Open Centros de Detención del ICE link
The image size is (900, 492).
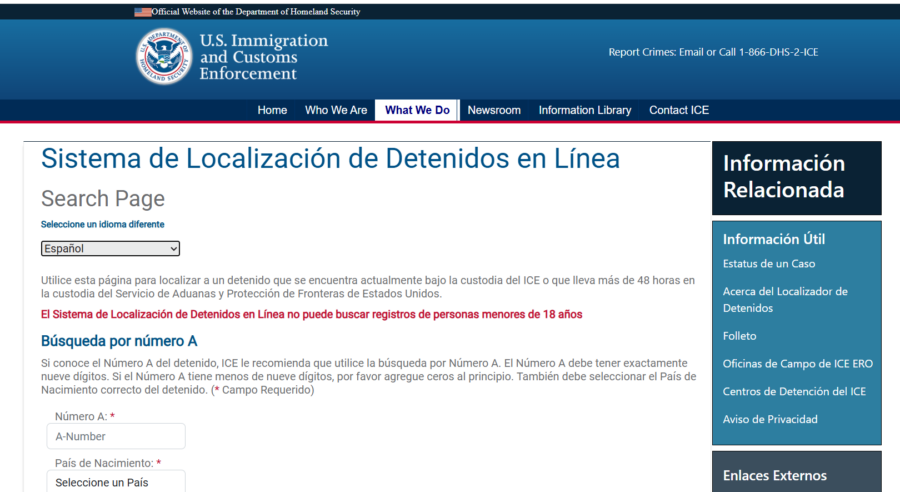pos(794,391)
